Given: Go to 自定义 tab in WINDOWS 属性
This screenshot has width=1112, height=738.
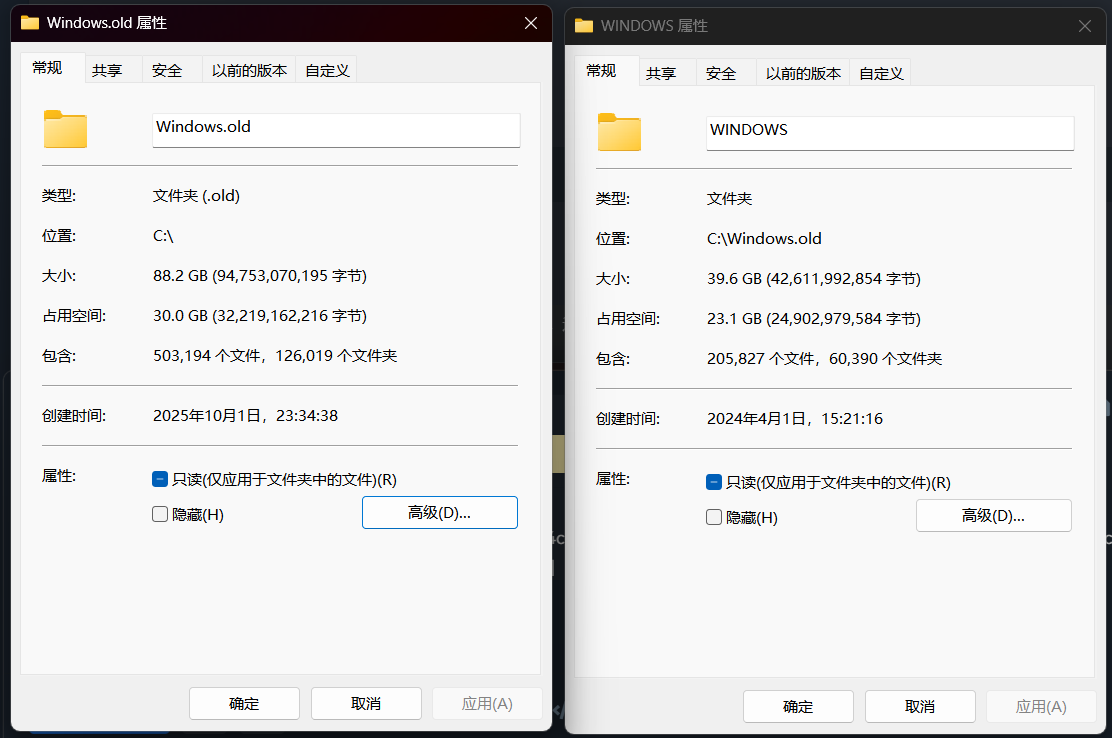Looking at the screenshot, I should pyautogui.click(x=881, y=73).
